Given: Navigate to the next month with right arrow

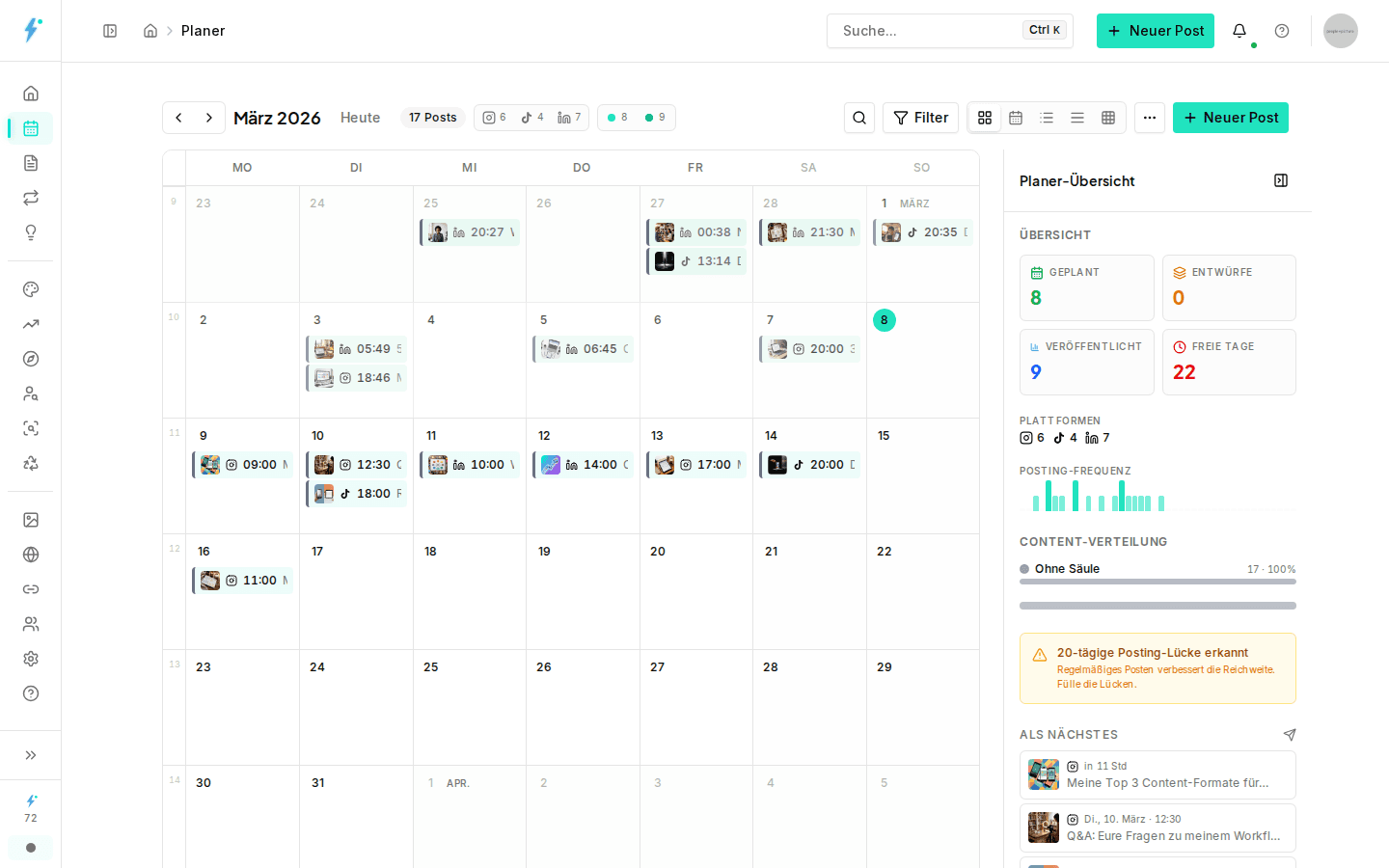Looking at the screenshot, I should coord(208,117).
